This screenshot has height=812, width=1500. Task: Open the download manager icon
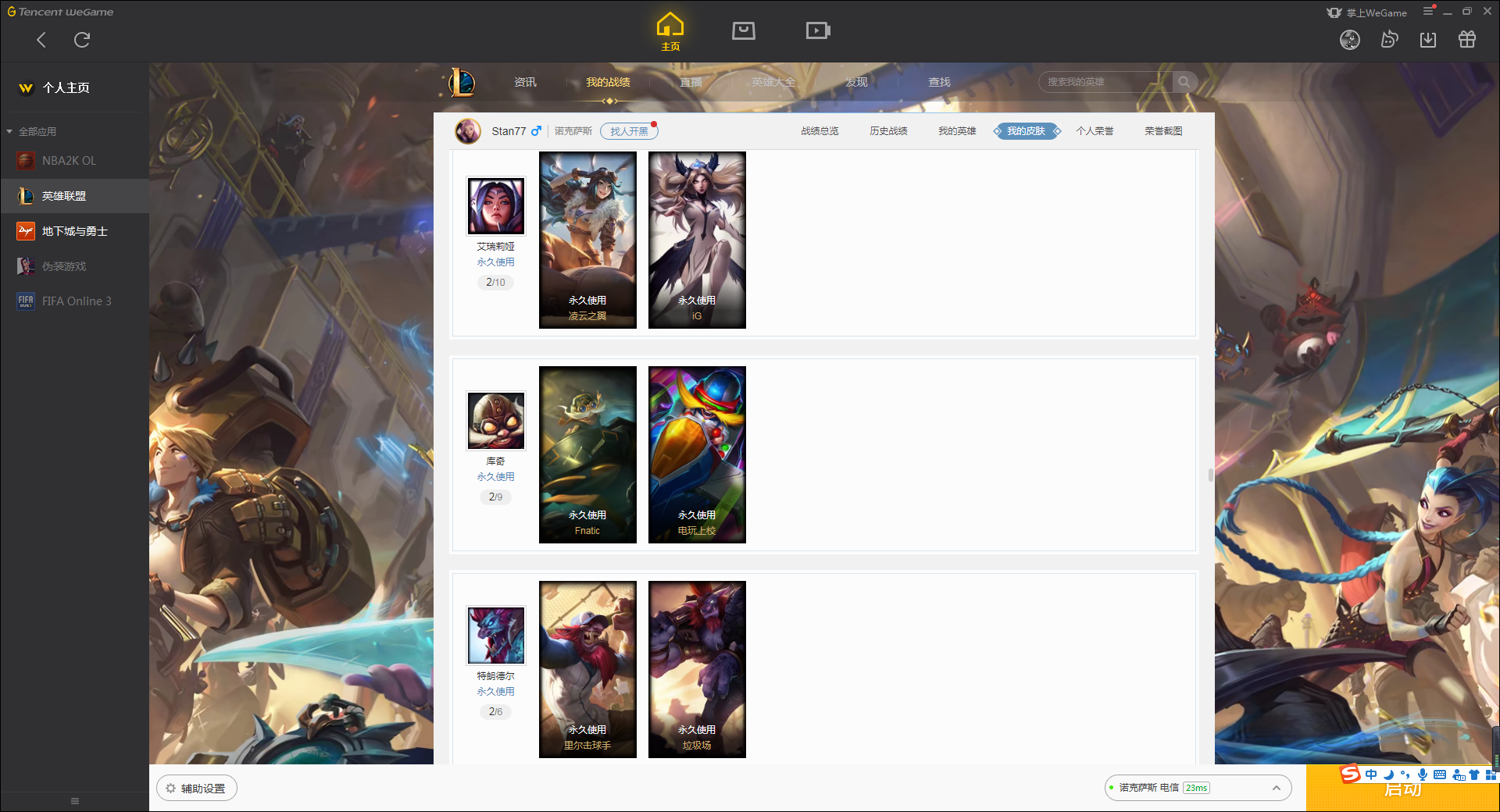point(1428,40)
